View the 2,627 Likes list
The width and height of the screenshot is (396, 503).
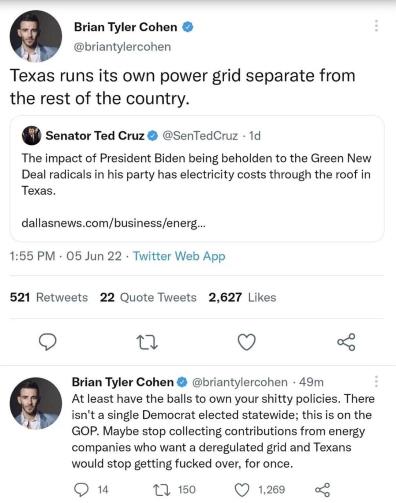242,297
